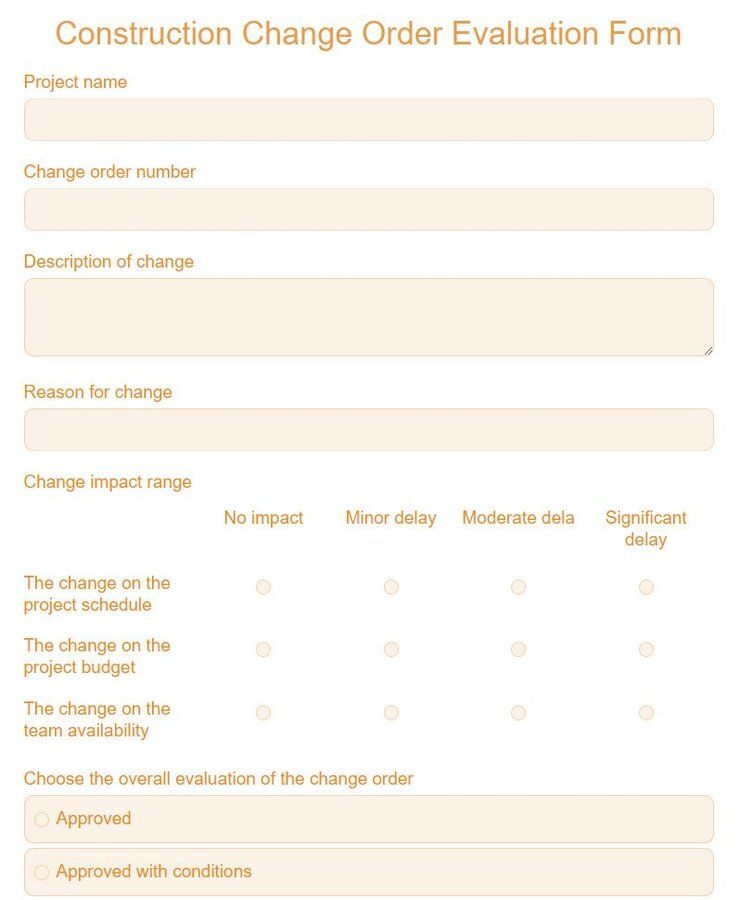Select No impact for team availability change
The image size is (740, 900).
(x=263, y=713)
